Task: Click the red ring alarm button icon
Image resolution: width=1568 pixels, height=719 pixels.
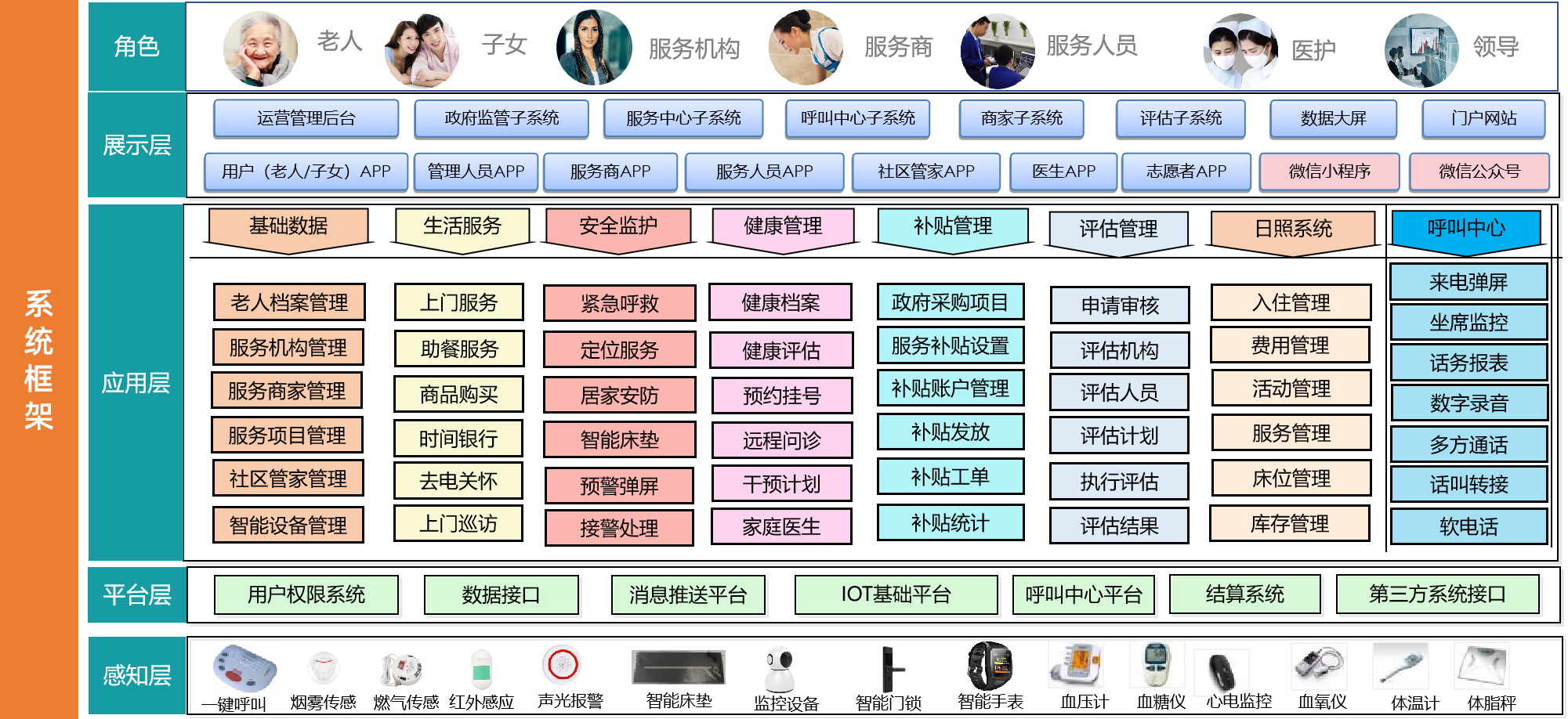Action: pos(562,664)
